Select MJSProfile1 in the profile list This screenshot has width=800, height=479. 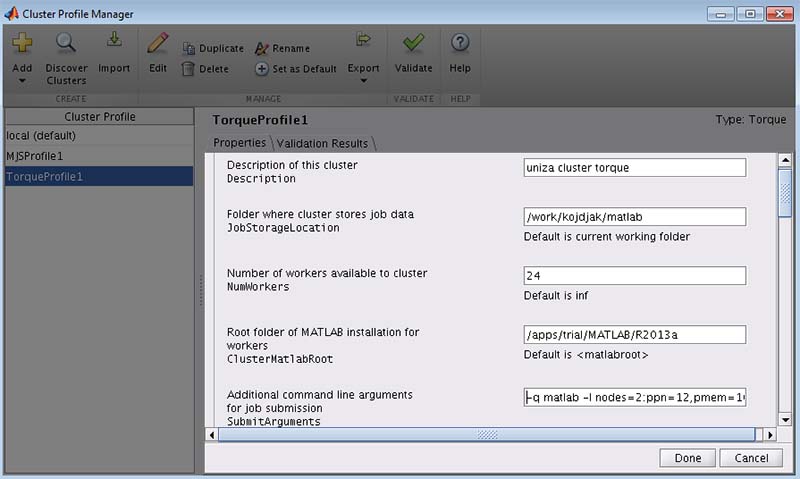click(x=35, y=156)
